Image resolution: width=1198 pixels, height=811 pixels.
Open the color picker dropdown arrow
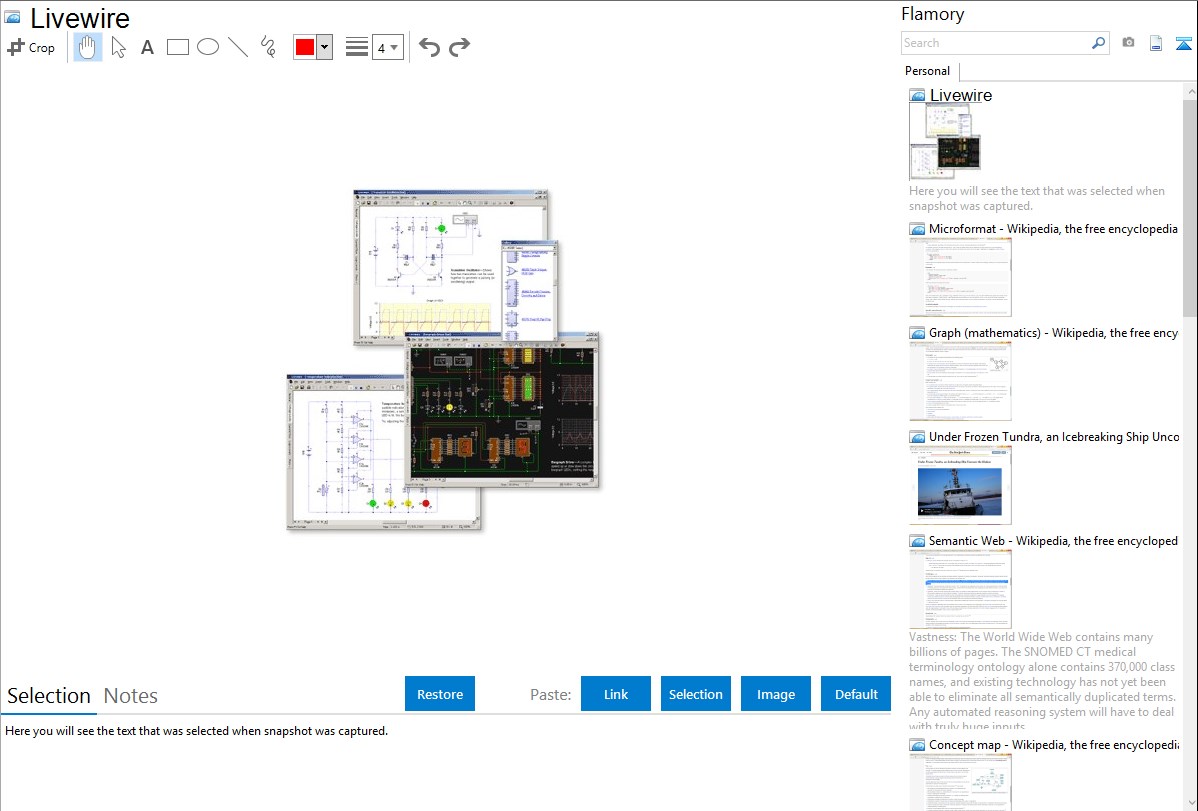pyautogui.click(x=325, y=47)
